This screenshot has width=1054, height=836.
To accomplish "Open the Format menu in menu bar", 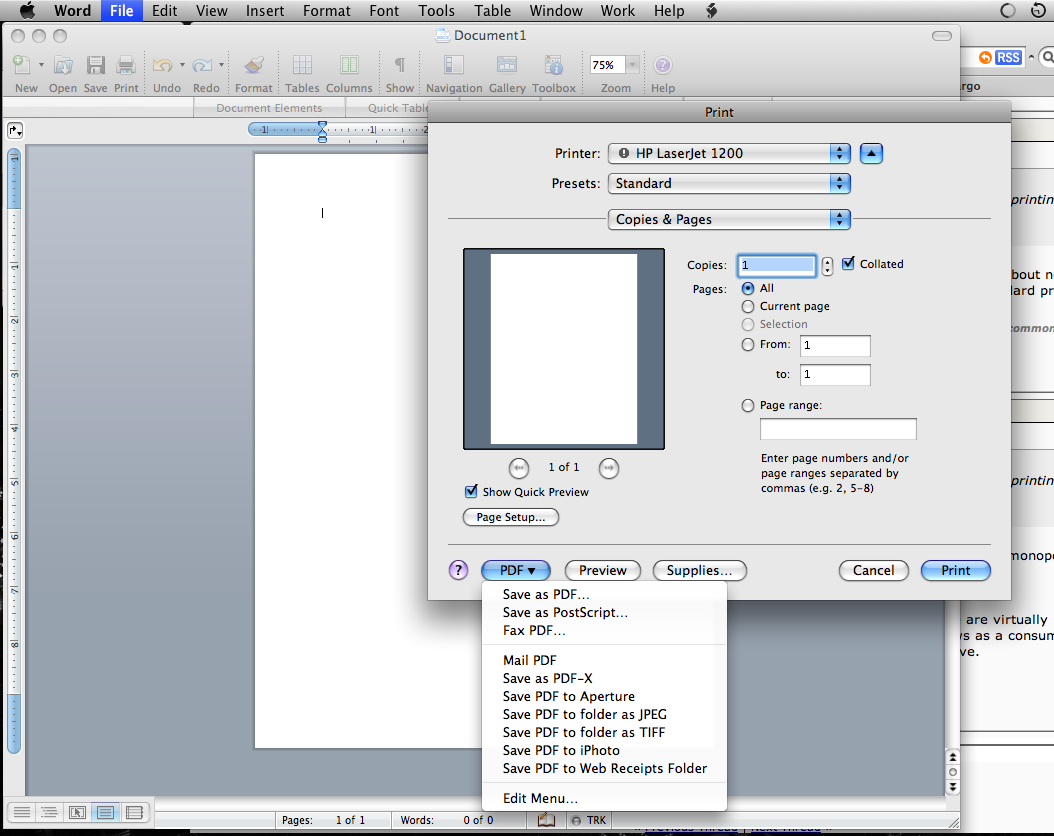I will coord(327,11).
